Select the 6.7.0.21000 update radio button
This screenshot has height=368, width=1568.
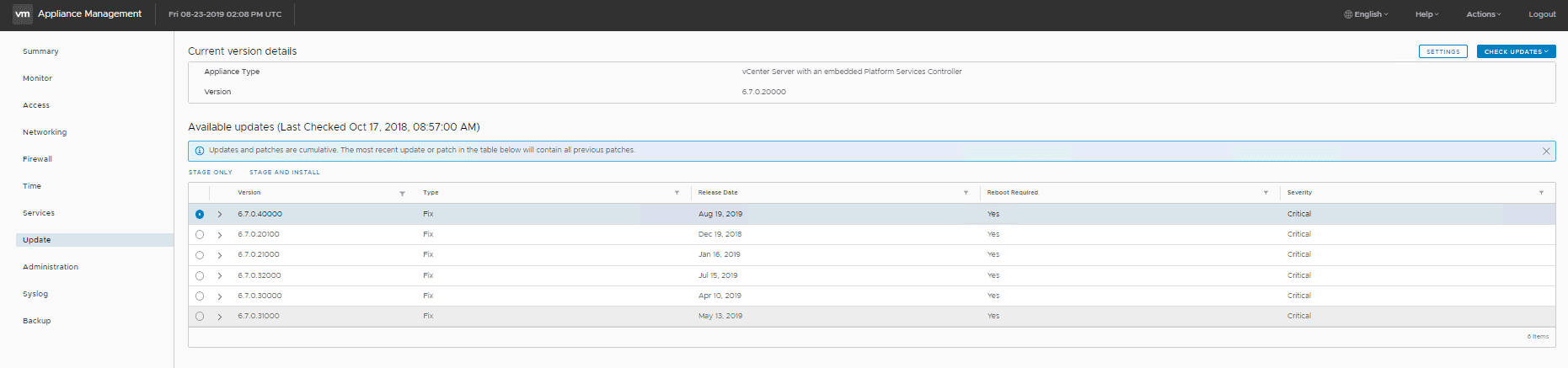point(200,255)
